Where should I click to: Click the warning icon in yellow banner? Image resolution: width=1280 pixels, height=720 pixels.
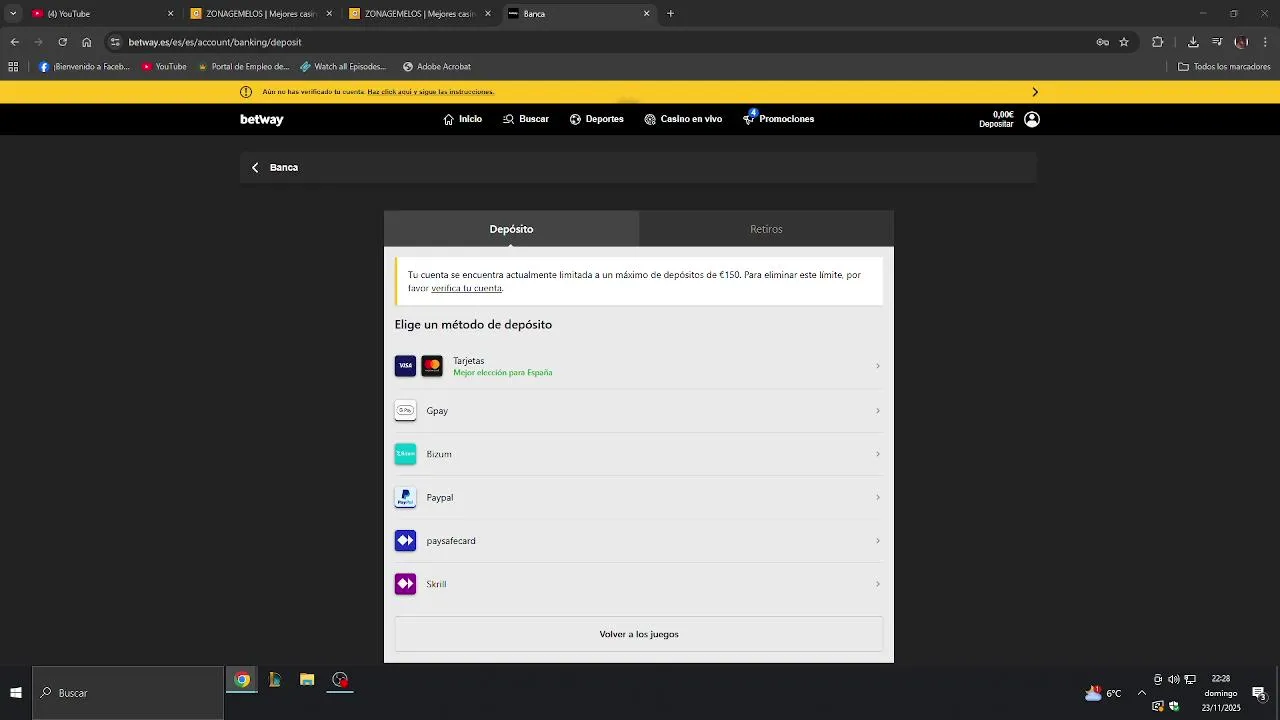246,92
